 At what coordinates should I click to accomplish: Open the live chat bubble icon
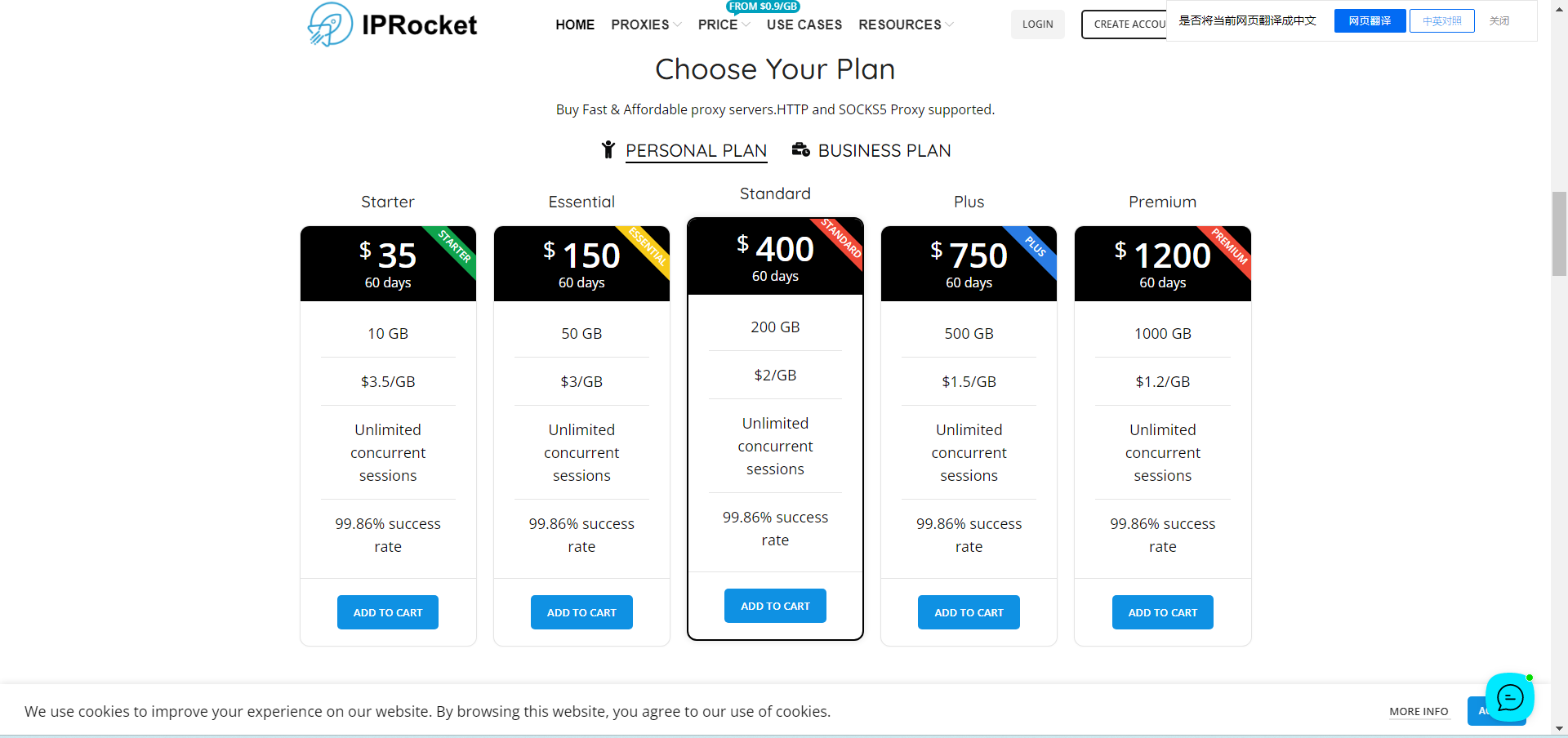tap(1509, 698)
